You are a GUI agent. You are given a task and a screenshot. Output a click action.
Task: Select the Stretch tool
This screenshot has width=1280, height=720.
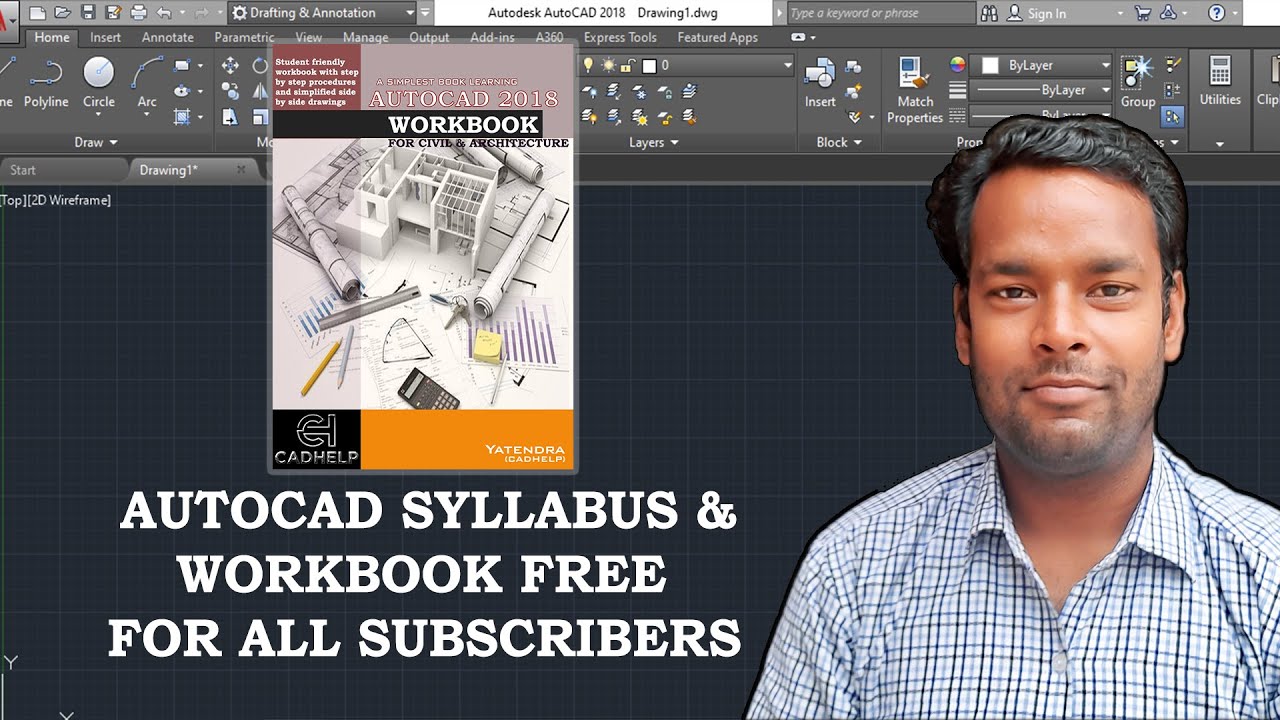230,117
